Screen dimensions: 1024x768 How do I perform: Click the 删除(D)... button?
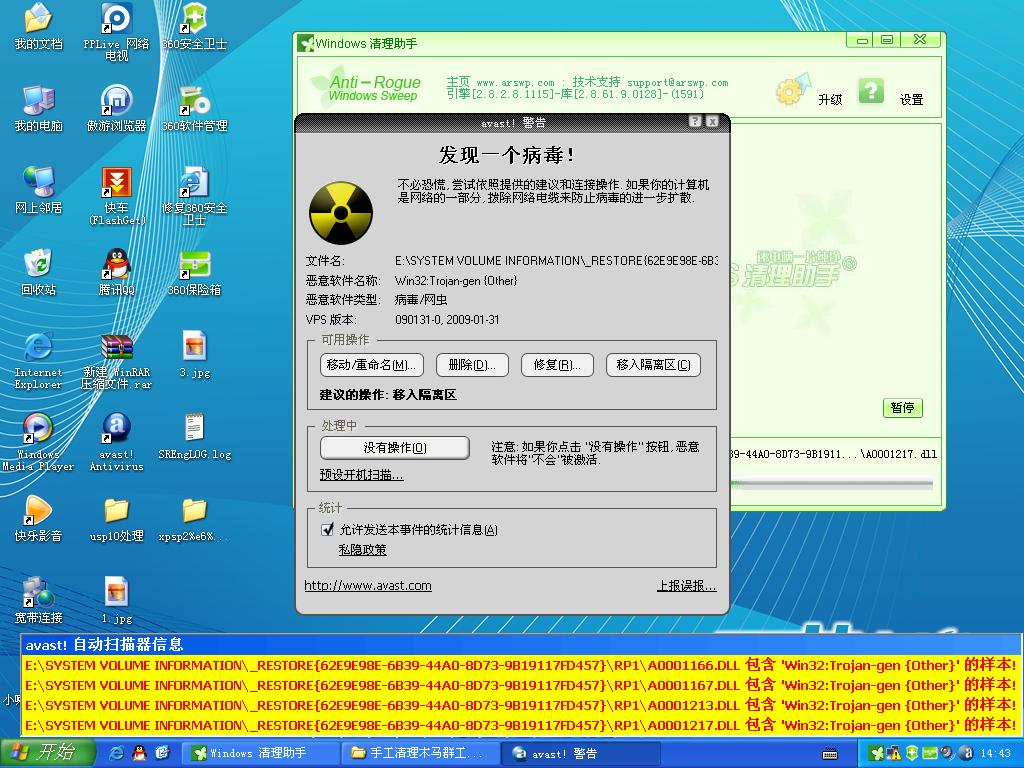(472, 365)
